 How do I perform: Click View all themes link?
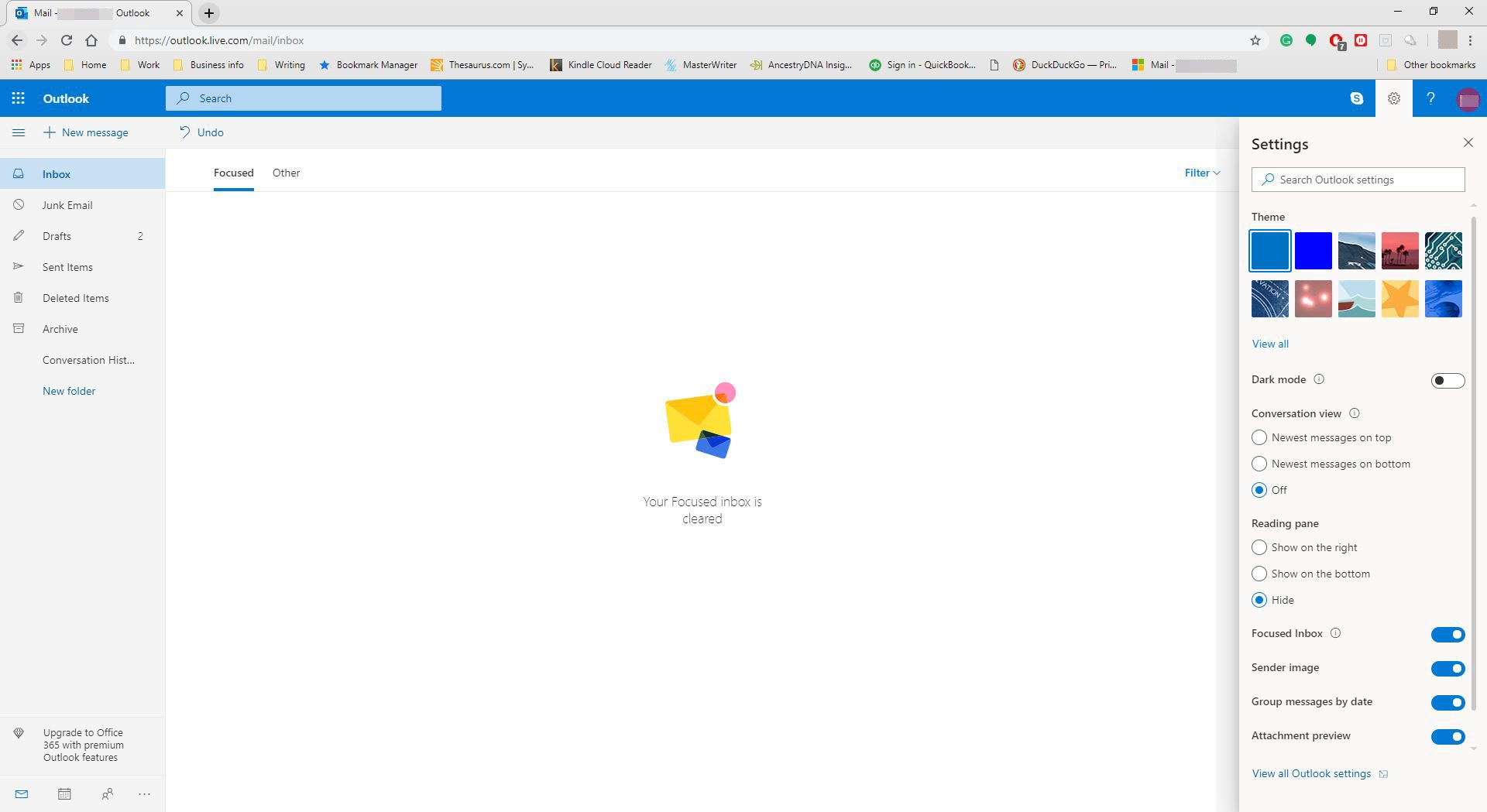pyautogui.click(x=1270, y=344)
